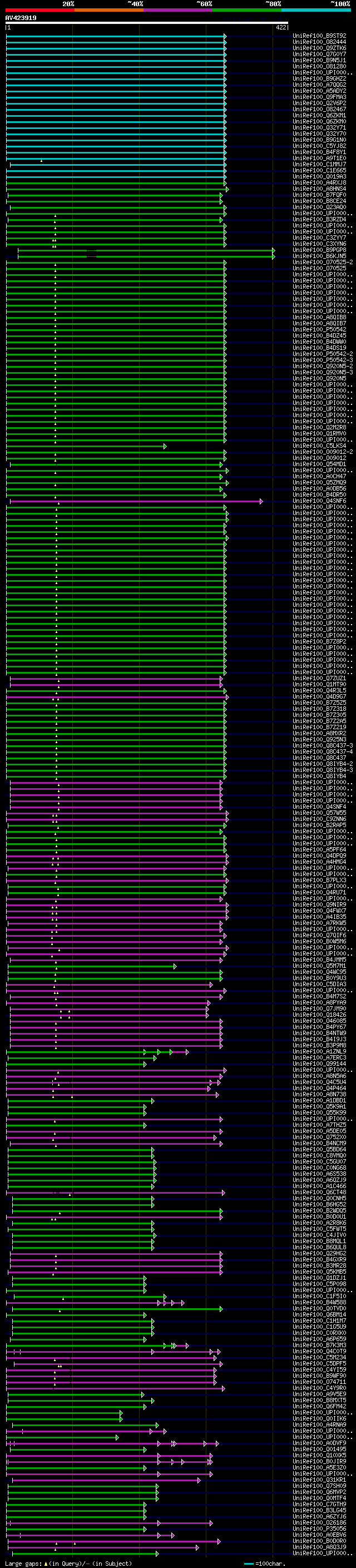Select hit label UniRef100_Q019A3

(x=319, y=176)
